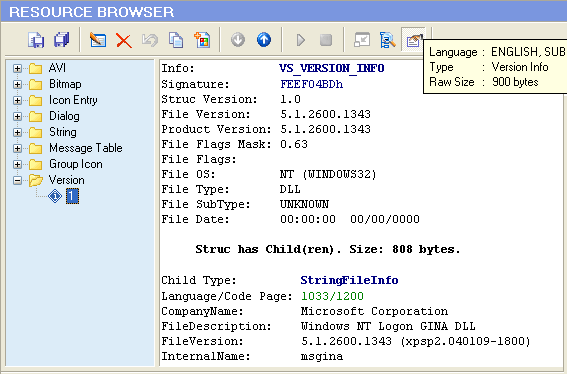This screenshot has height=374, width=567.
Task: Expand the Bitmap folder node
Action: click(17, 84)
